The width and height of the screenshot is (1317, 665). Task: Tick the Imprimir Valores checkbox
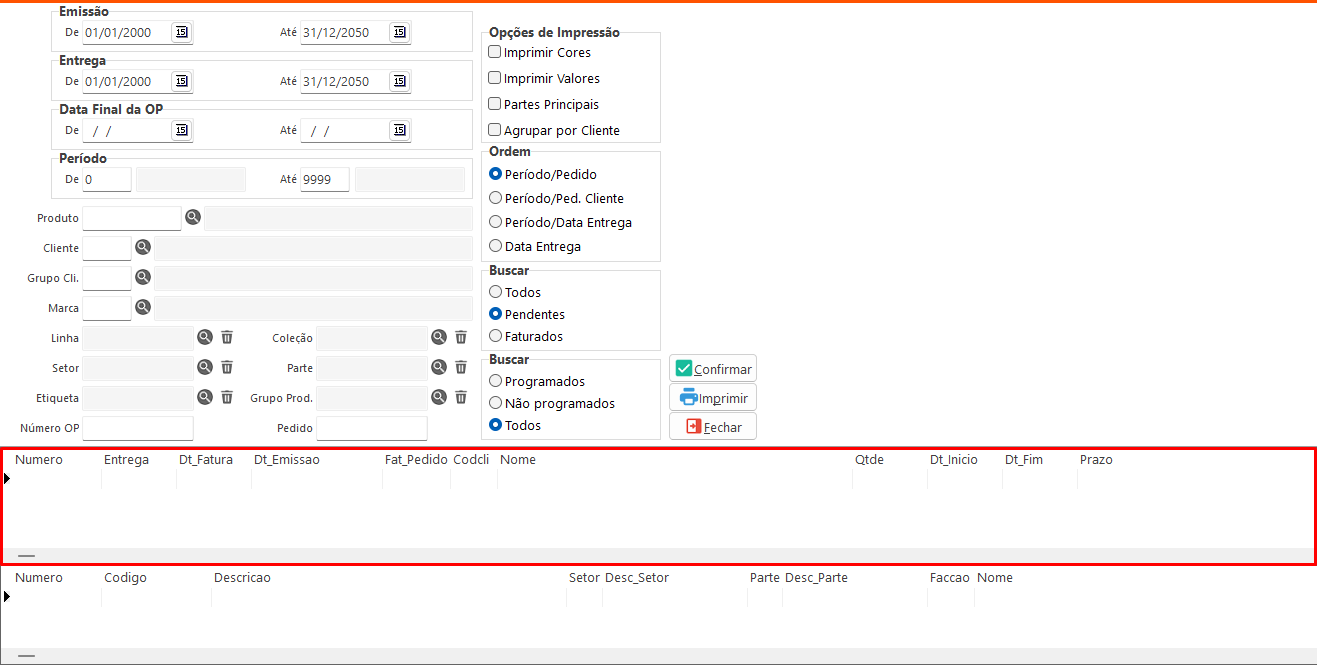coord(495,78)
